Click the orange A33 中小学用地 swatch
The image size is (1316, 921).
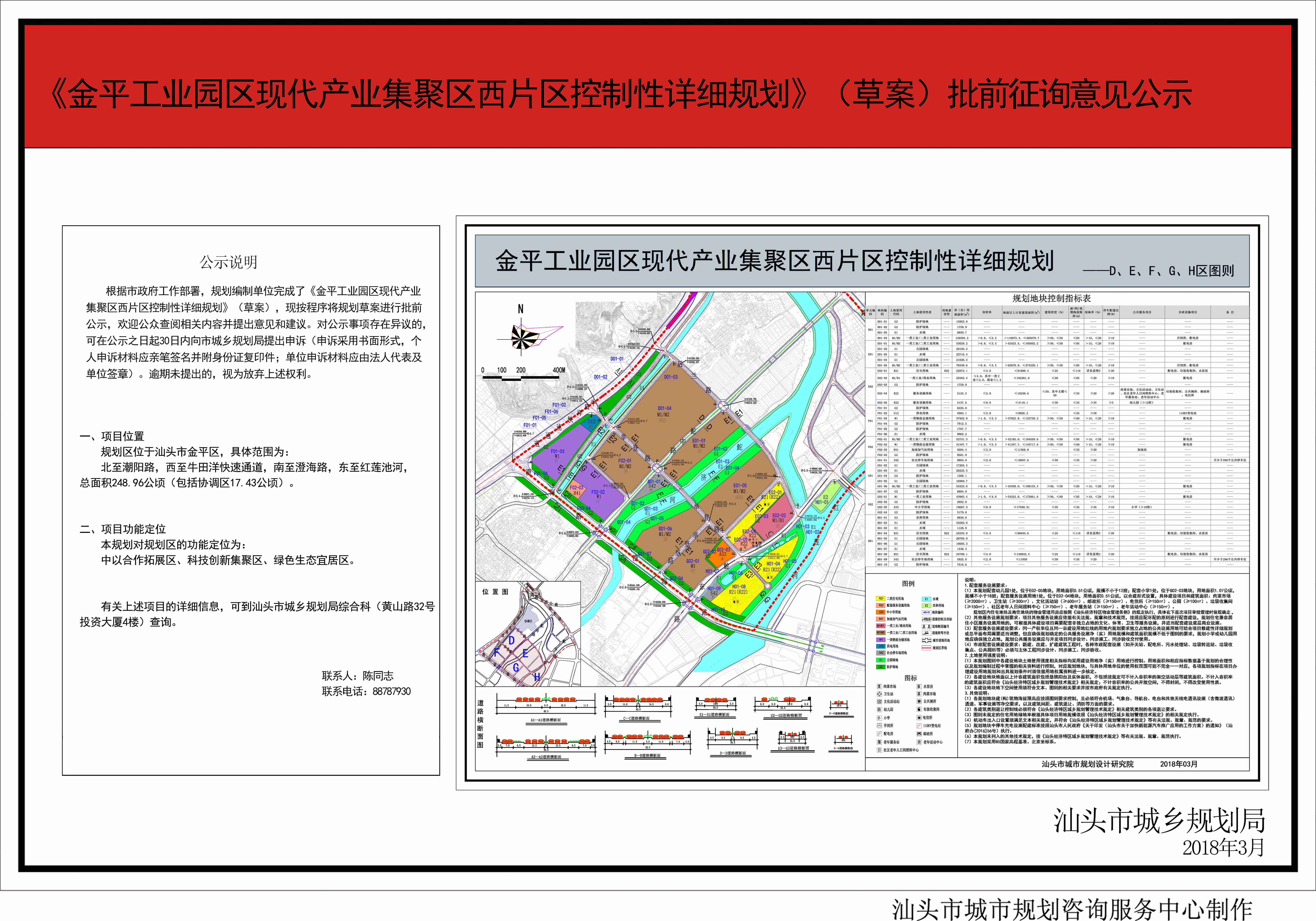pyautogui.click(x=881, y=612)
